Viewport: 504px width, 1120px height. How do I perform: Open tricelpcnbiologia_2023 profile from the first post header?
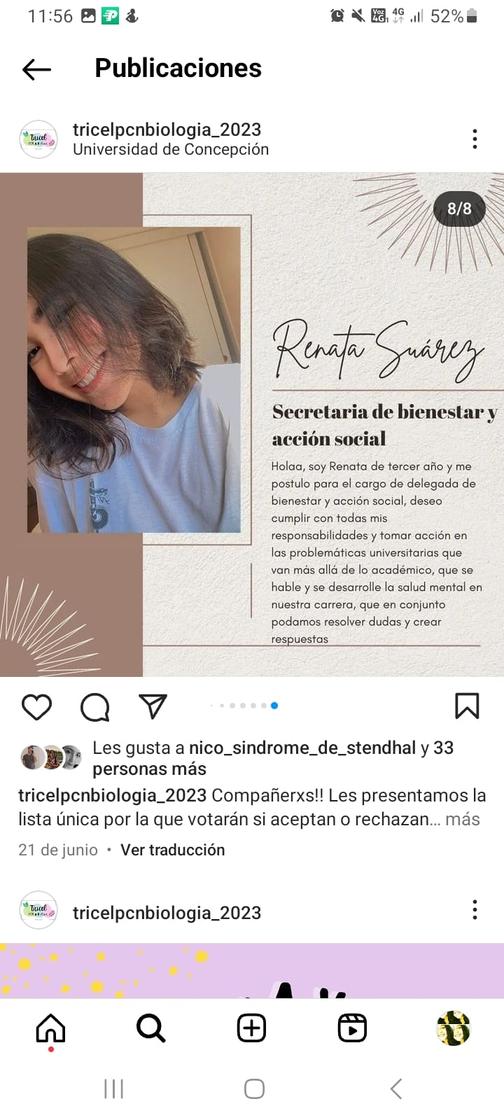click(x=167, y=130)
